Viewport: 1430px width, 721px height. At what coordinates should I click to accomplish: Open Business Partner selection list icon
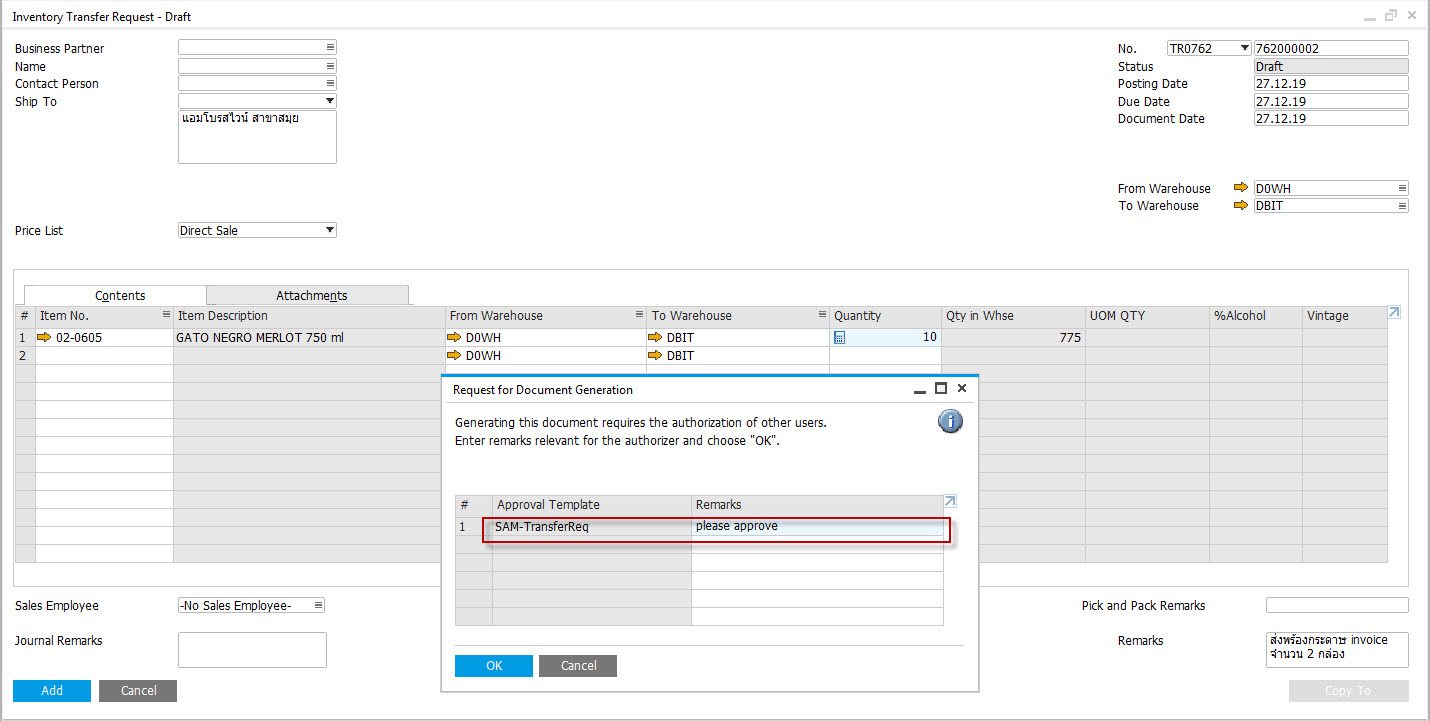click(x=330, y=48)
